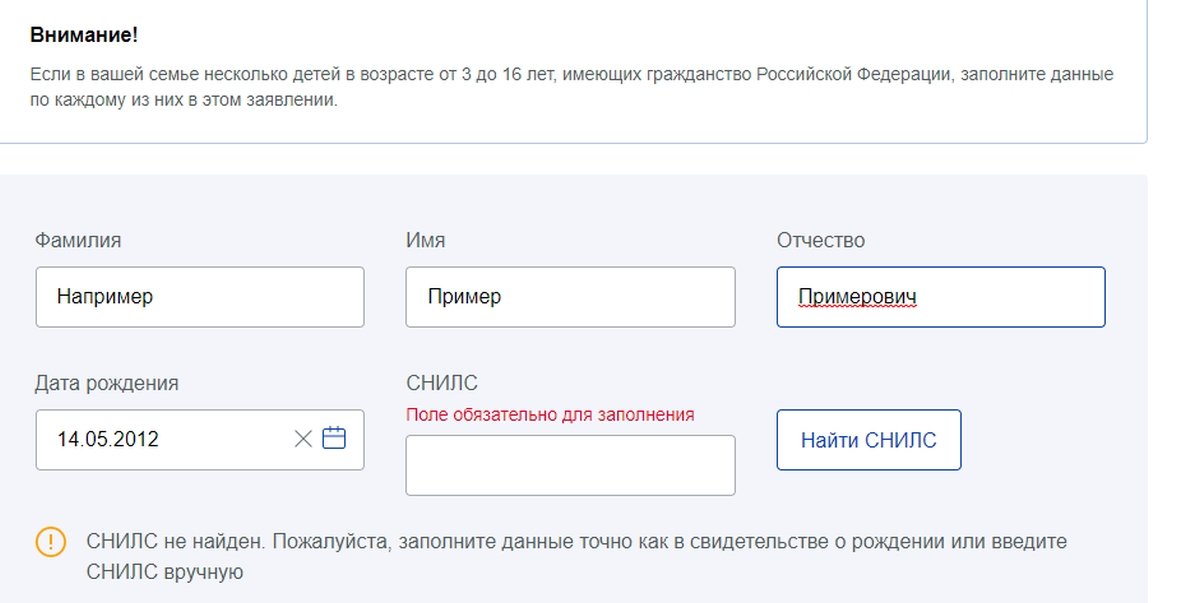Click the date value 14.05.2012
The image size is (1200, 603).
click(108, 439)
